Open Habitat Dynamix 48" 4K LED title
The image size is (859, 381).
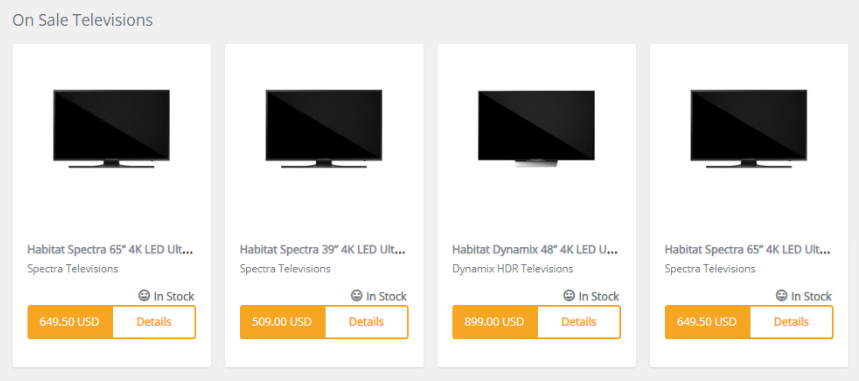[x=535, y=250]
